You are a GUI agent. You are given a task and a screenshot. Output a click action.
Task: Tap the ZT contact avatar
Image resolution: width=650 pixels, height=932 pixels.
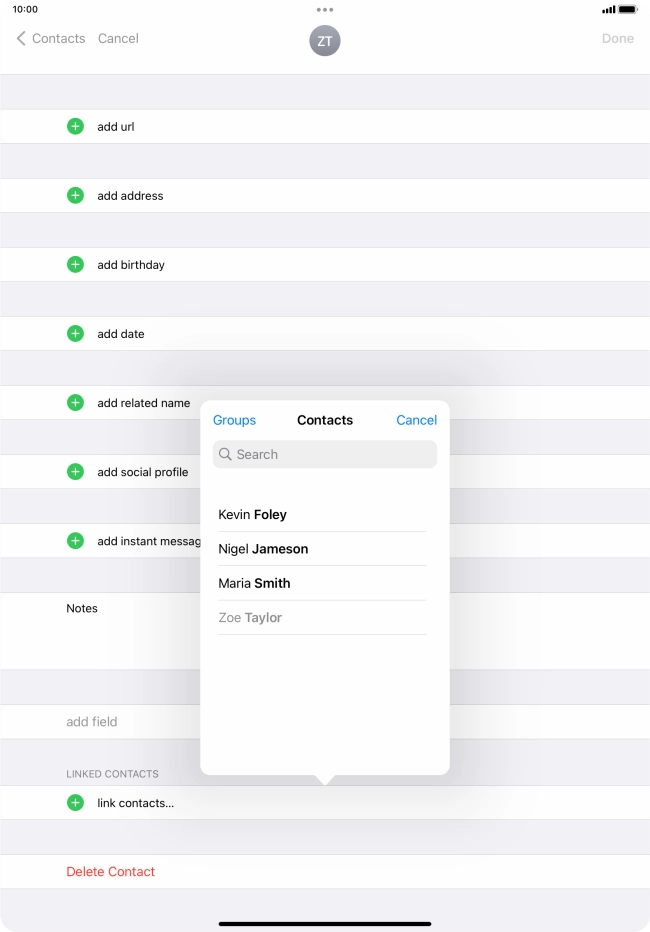pyautogui.click(x=325, y=40)
